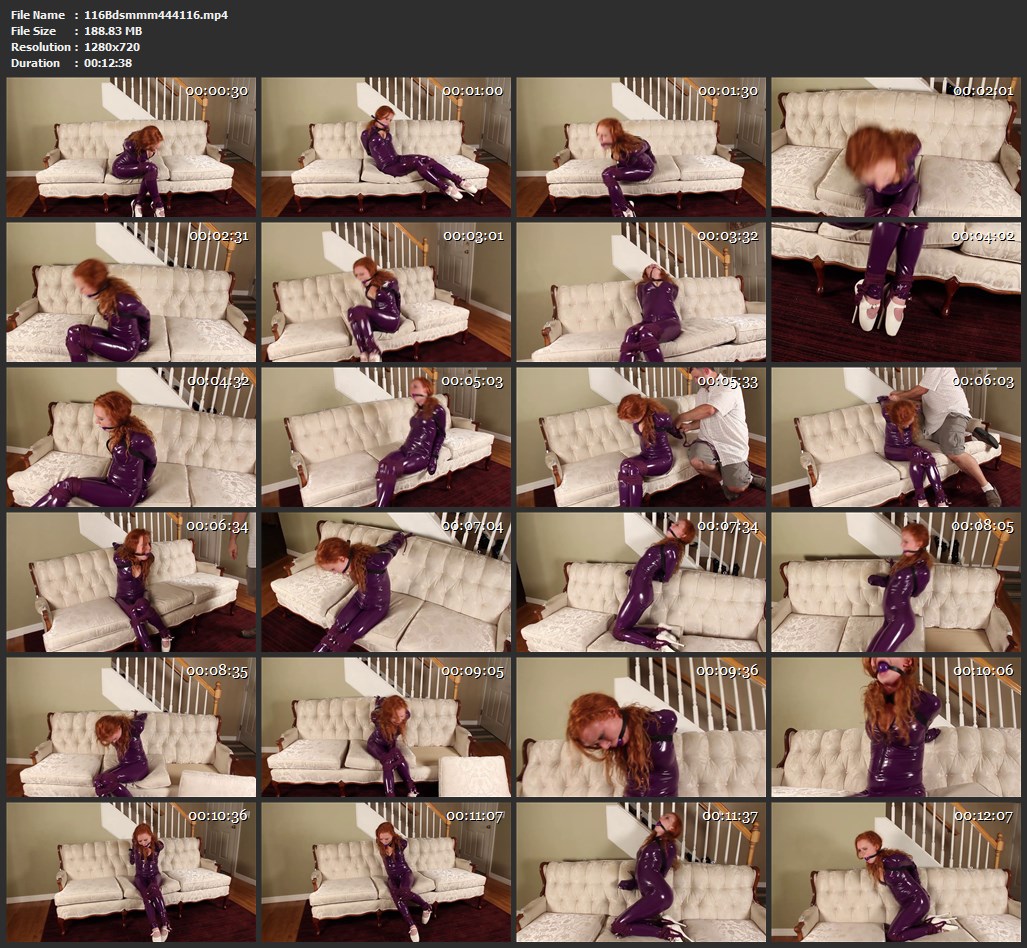Pick the thumbnail stamped 00:08:35
This screenshot has width=1027, height=948.
(x=131, y=727)
